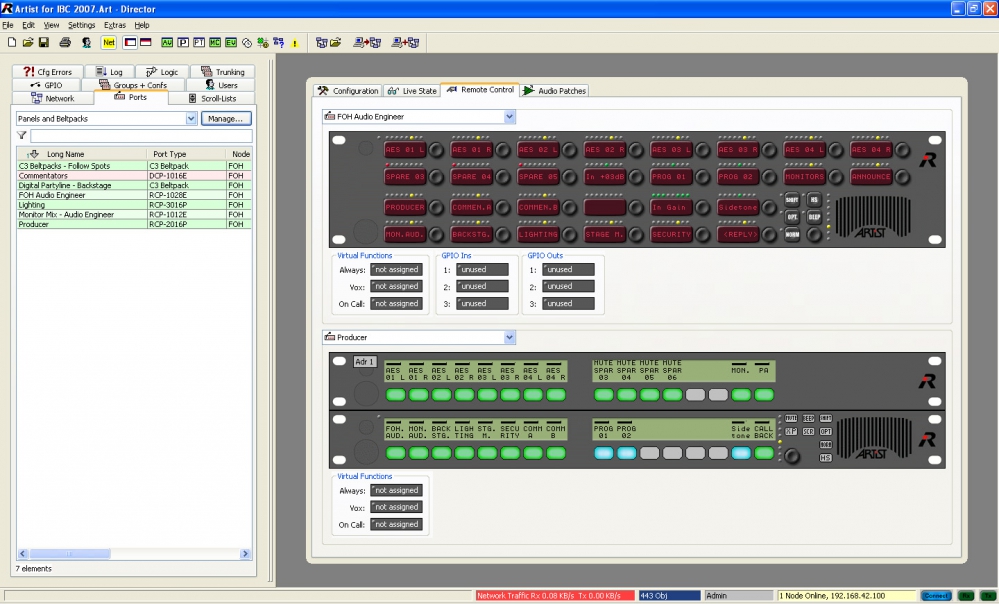Expand the Producer panel selector dropdown
999x604 pixels.
point(509,338)
